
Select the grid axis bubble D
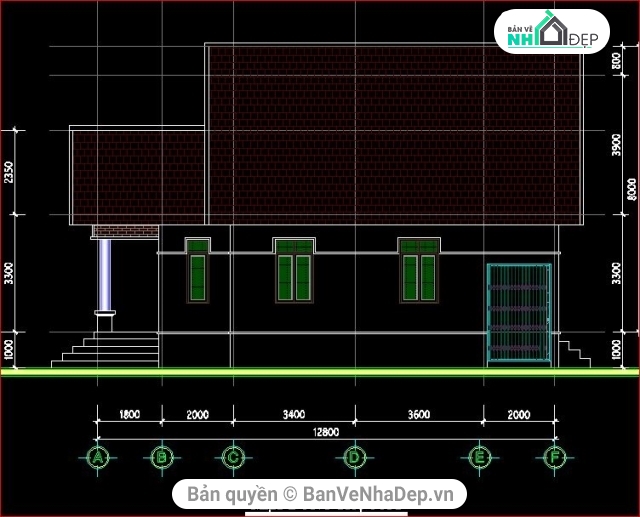pyautogui.click(x=354, y=458)
